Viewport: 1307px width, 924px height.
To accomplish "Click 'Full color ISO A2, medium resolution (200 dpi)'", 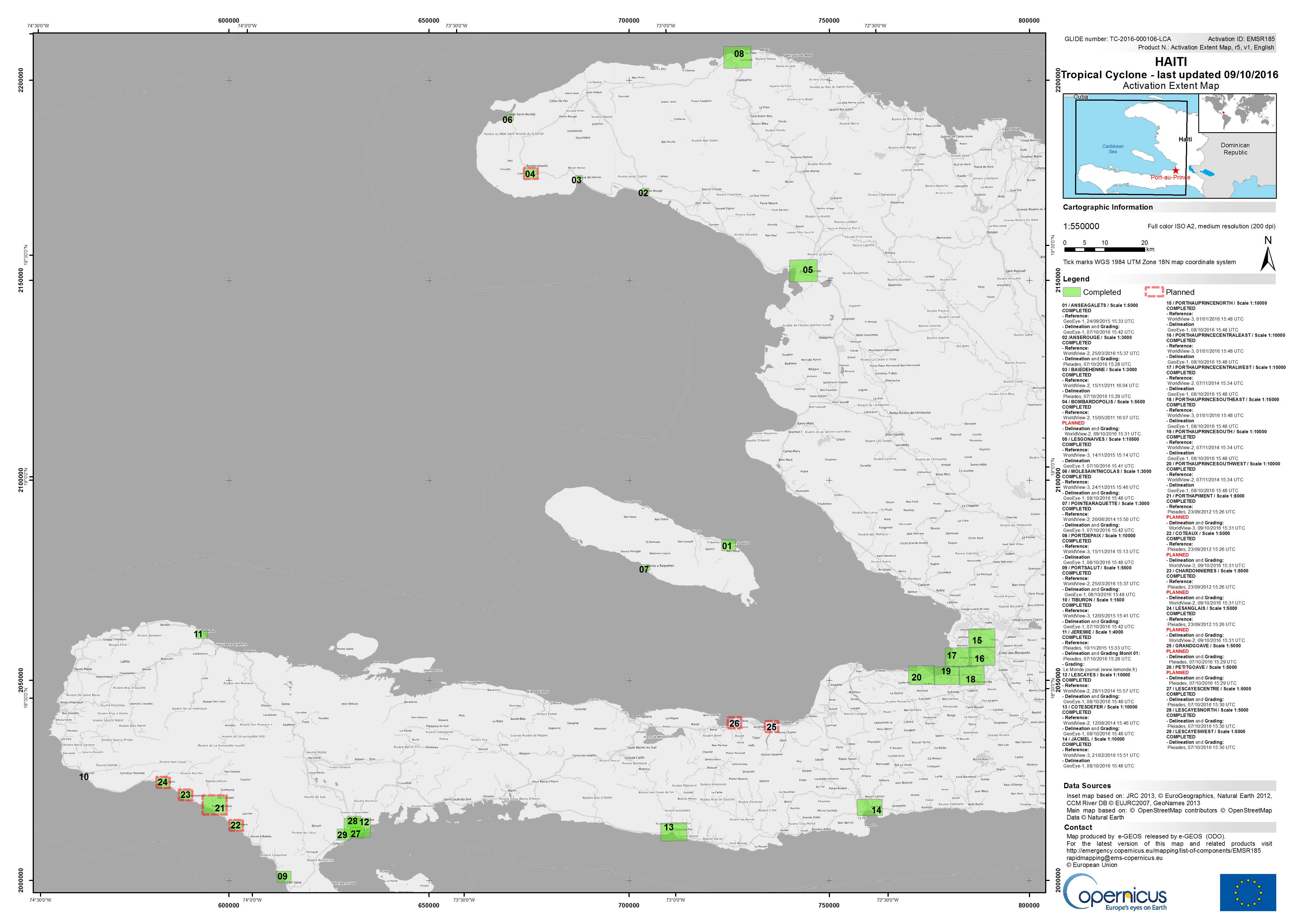I will 1211,227.
